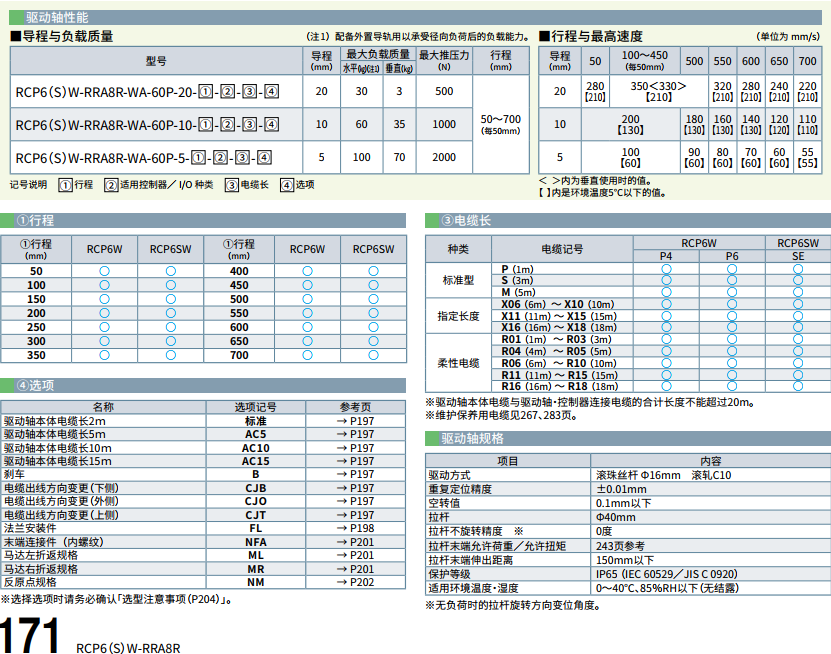Click the '100~450 (每50mm)' column header
Screen dimensions: 831x654
click(644, 60)
